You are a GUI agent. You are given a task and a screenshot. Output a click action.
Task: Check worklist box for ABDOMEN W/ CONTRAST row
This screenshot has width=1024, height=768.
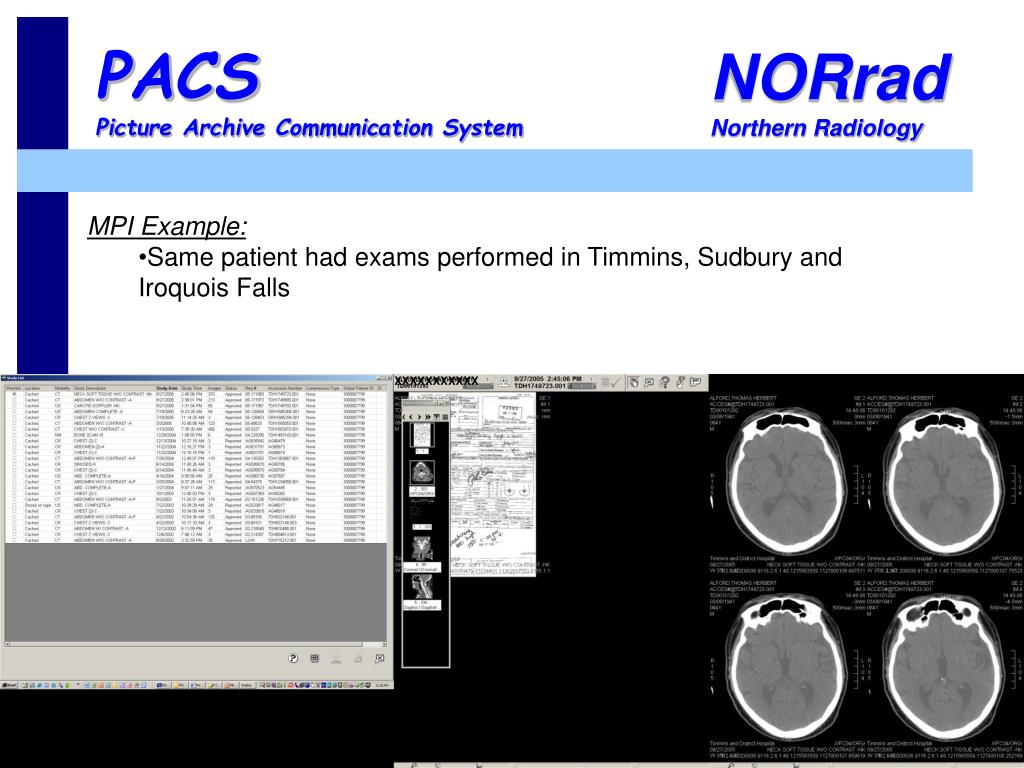click(14, 528)
